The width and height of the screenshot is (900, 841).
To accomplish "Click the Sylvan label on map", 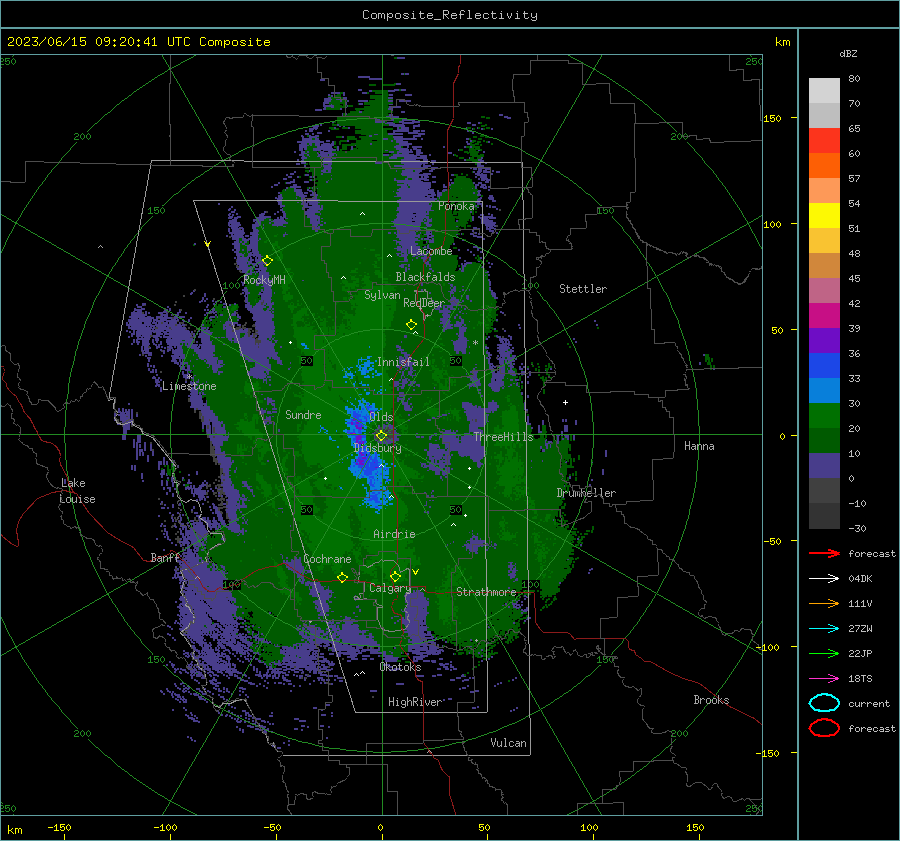I will pyautogui.click(x=382, y=295).
